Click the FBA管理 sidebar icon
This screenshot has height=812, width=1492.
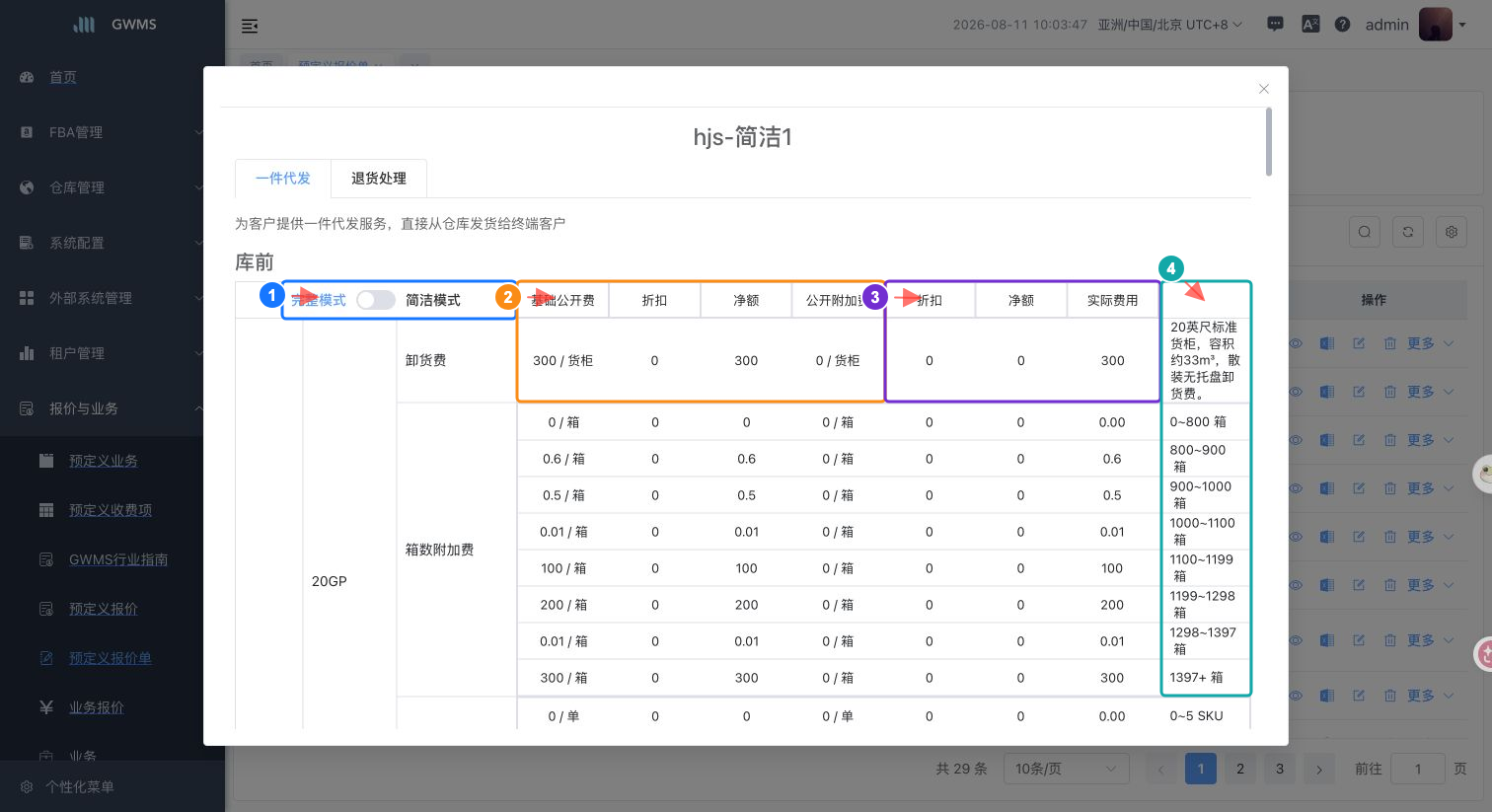tap(27, 132)
